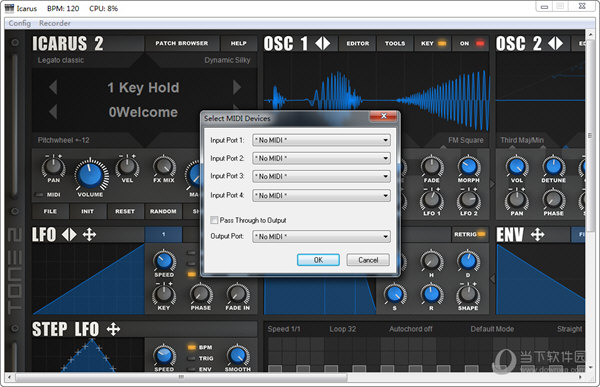Click the RANDOM button
Screen dimensions: 600x387
tap(163, 211)
